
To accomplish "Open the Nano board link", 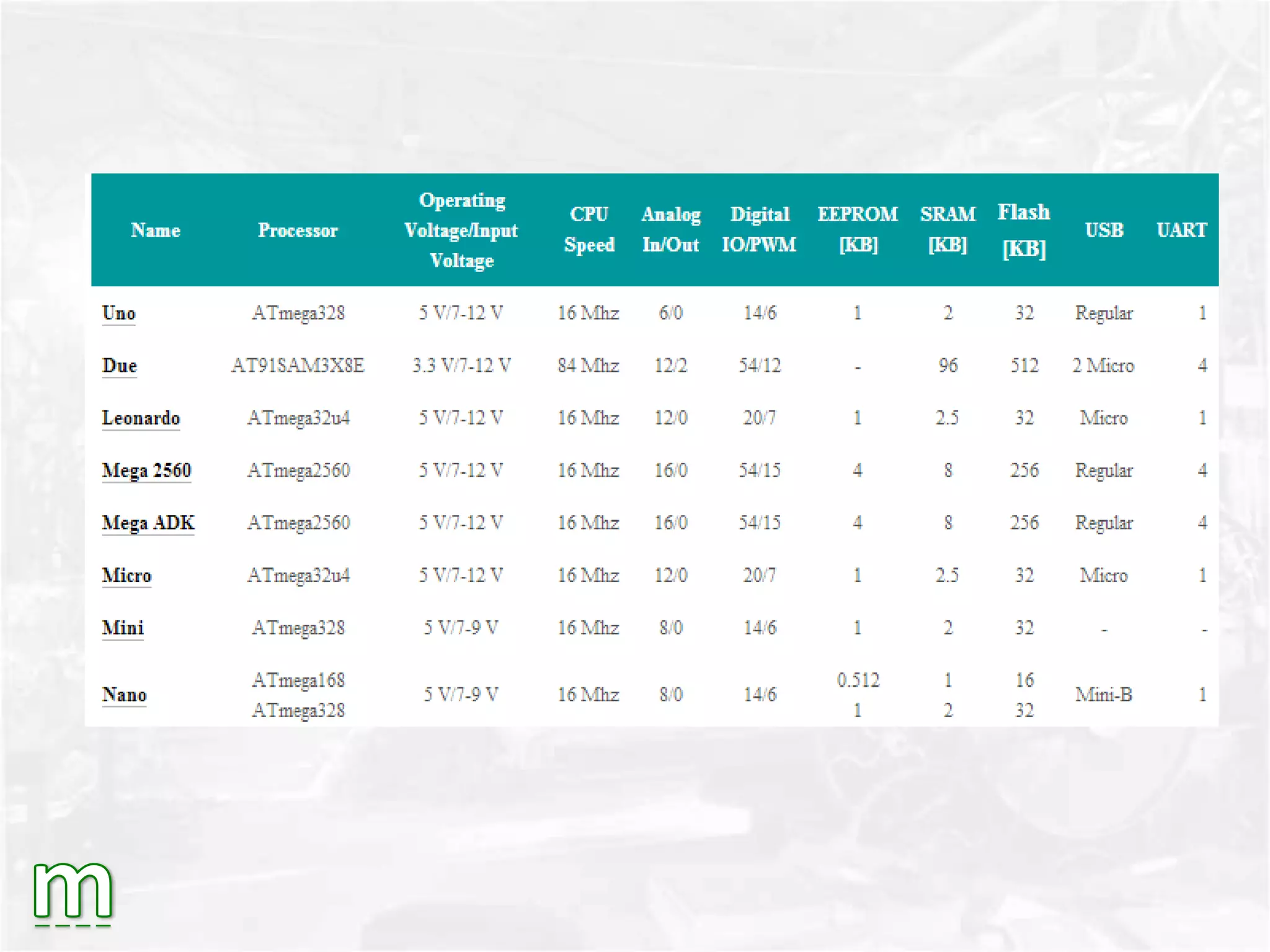I will point(124,694).
